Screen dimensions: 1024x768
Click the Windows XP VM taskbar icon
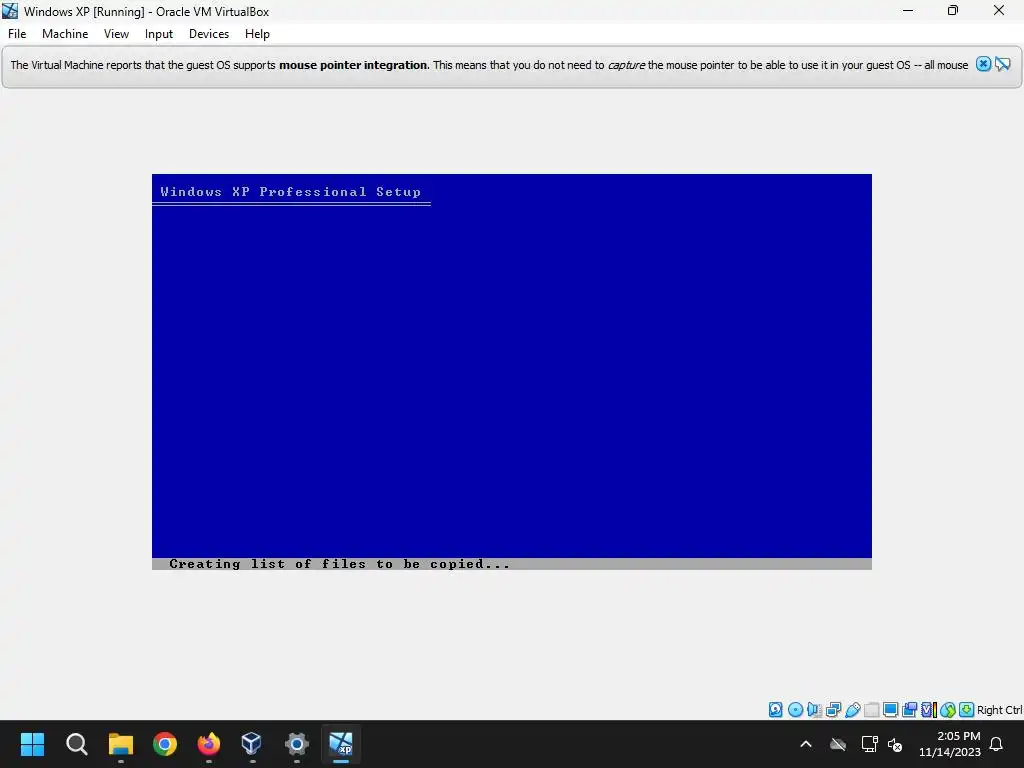tap(341, 744)
